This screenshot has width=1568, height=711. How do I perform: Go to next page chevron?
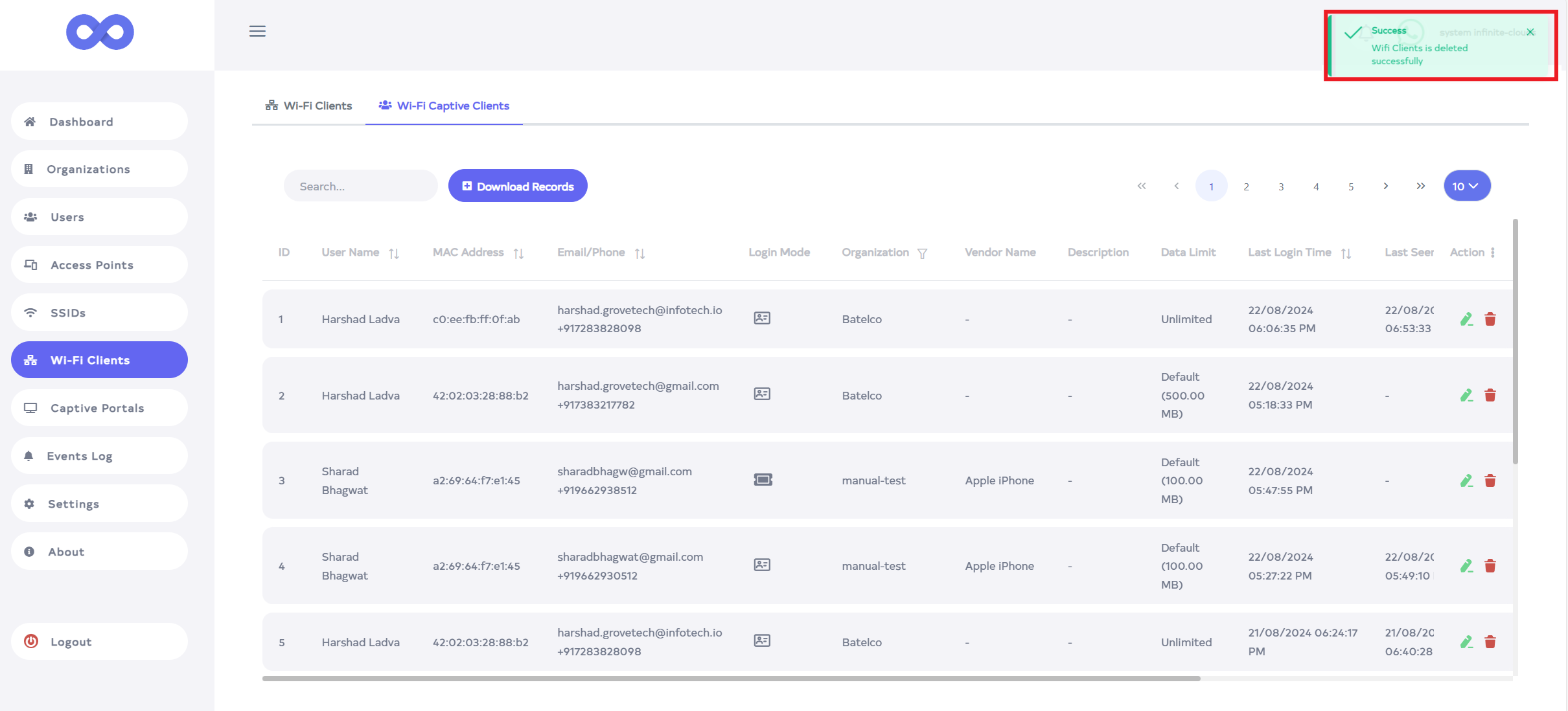[1386, 186]
